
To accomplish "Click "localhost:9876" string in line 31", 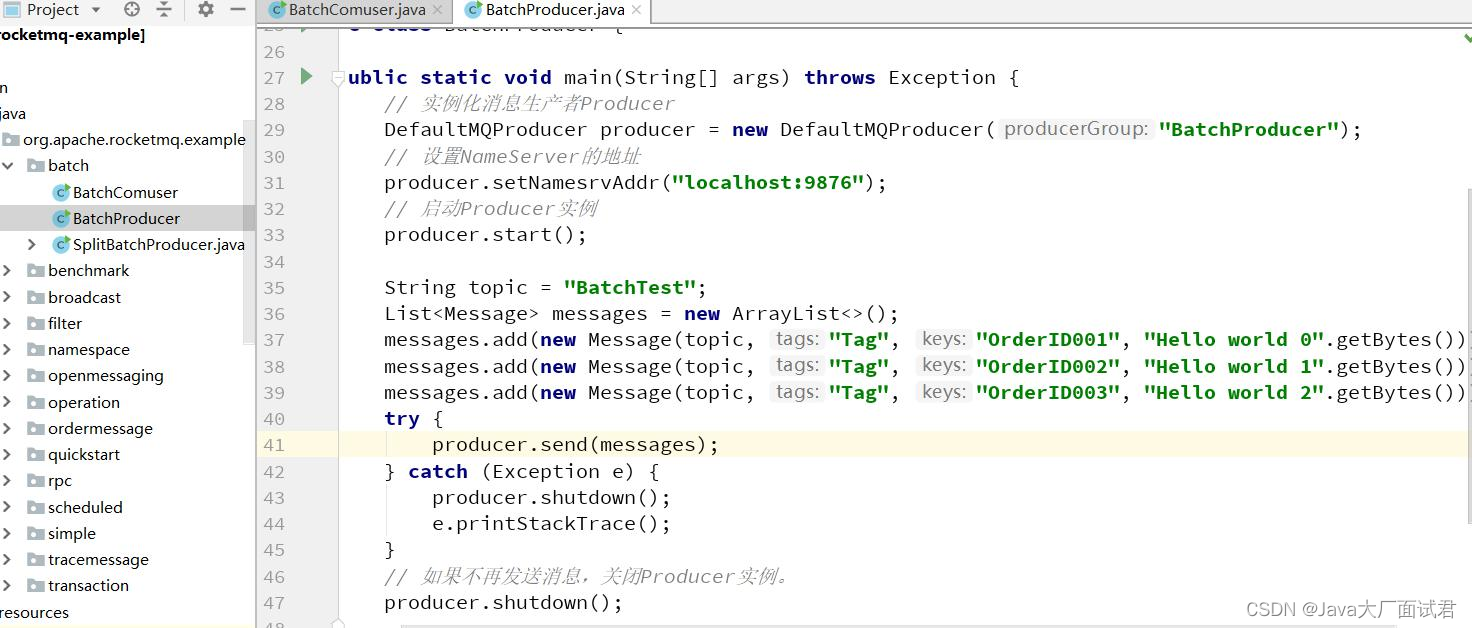I will point(768,183).
